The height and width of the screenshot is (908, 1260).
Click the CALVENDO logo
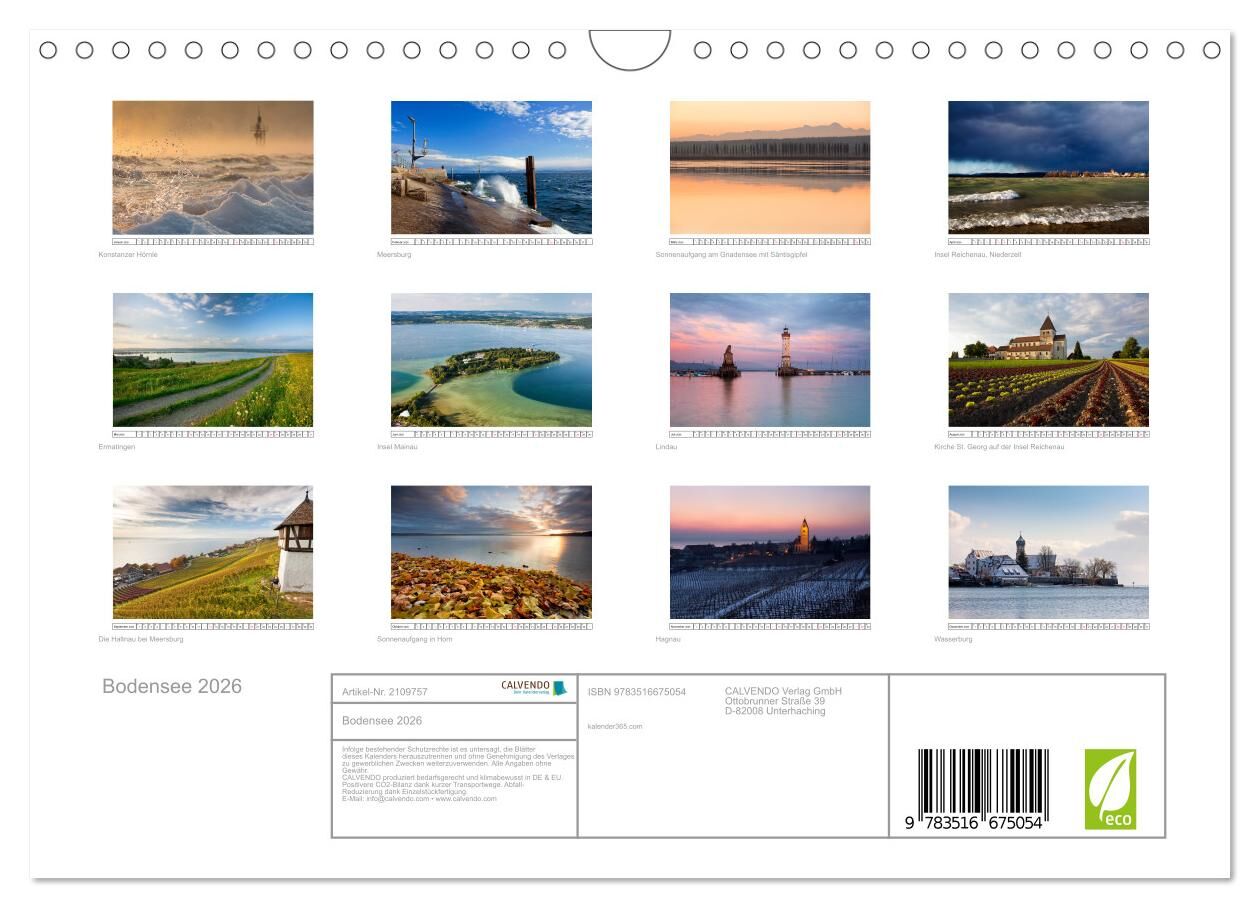533,687
